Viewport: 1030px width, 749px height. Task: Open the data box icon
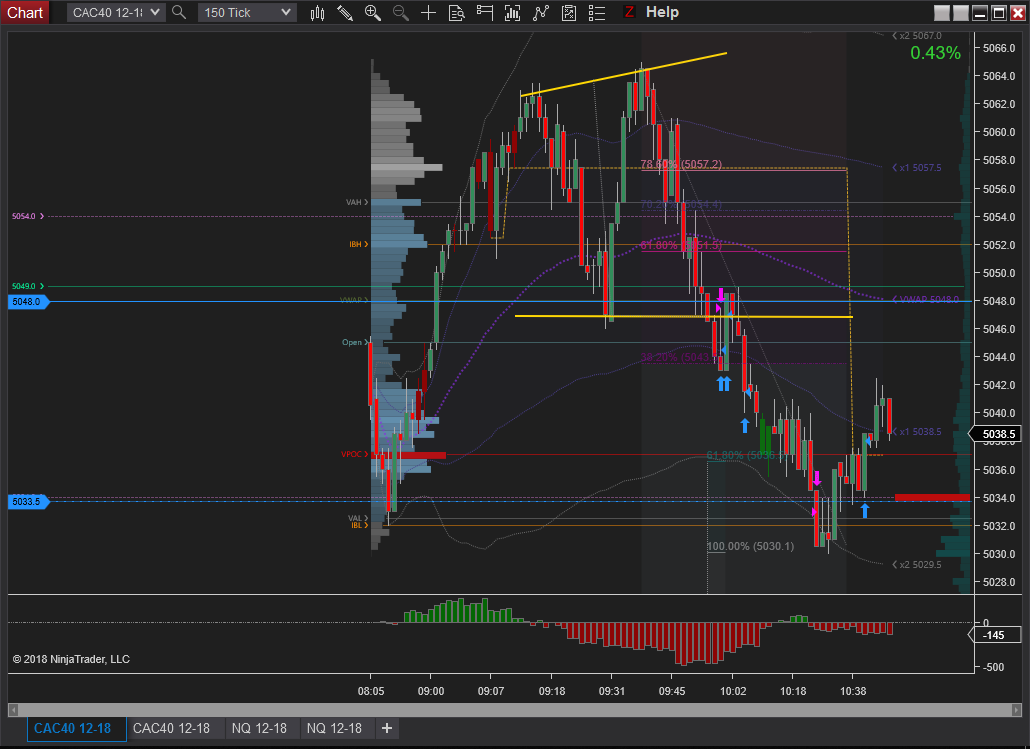(456, 12)
